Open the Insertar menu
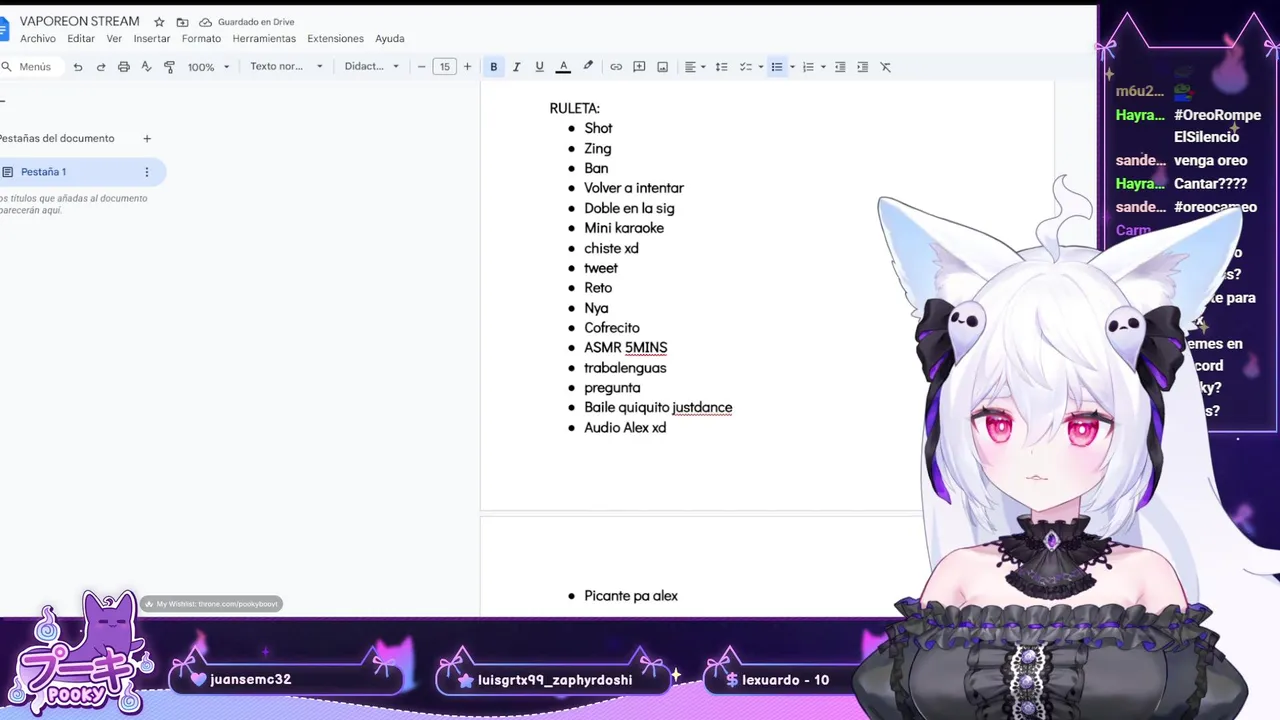 152,39
